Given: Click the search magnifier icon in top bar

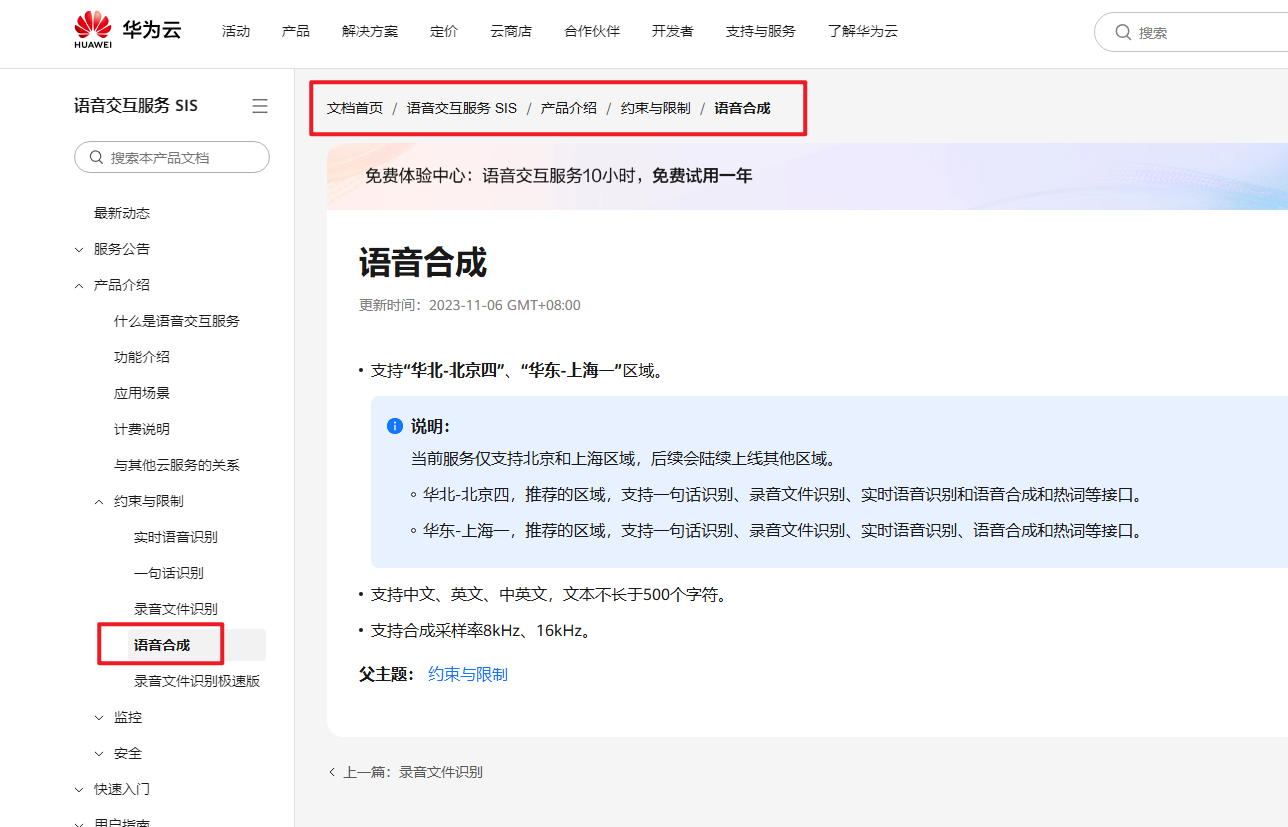Looking at the screenshot, I should 1123,32.
